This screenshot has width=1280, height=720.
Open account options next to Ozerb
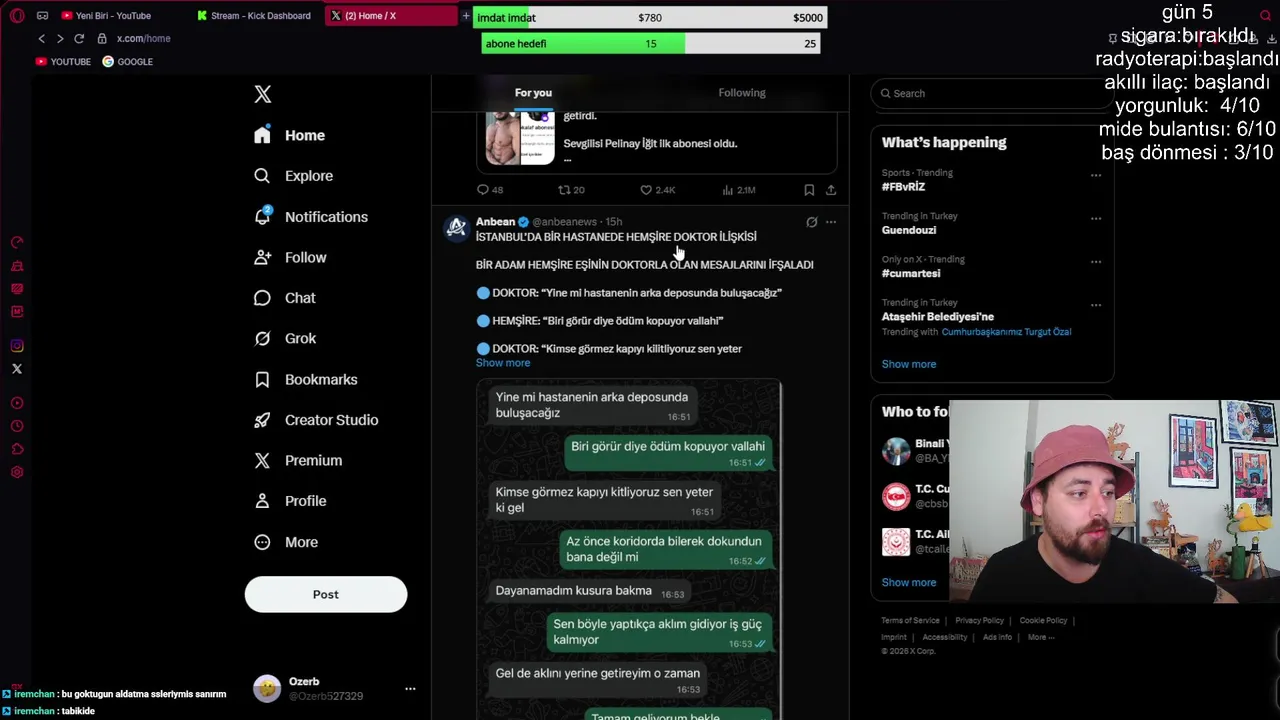click(x=410, y=688)
